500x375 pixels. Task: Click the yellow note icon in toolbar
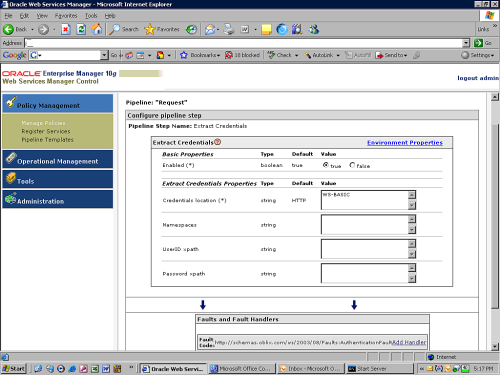266,30
